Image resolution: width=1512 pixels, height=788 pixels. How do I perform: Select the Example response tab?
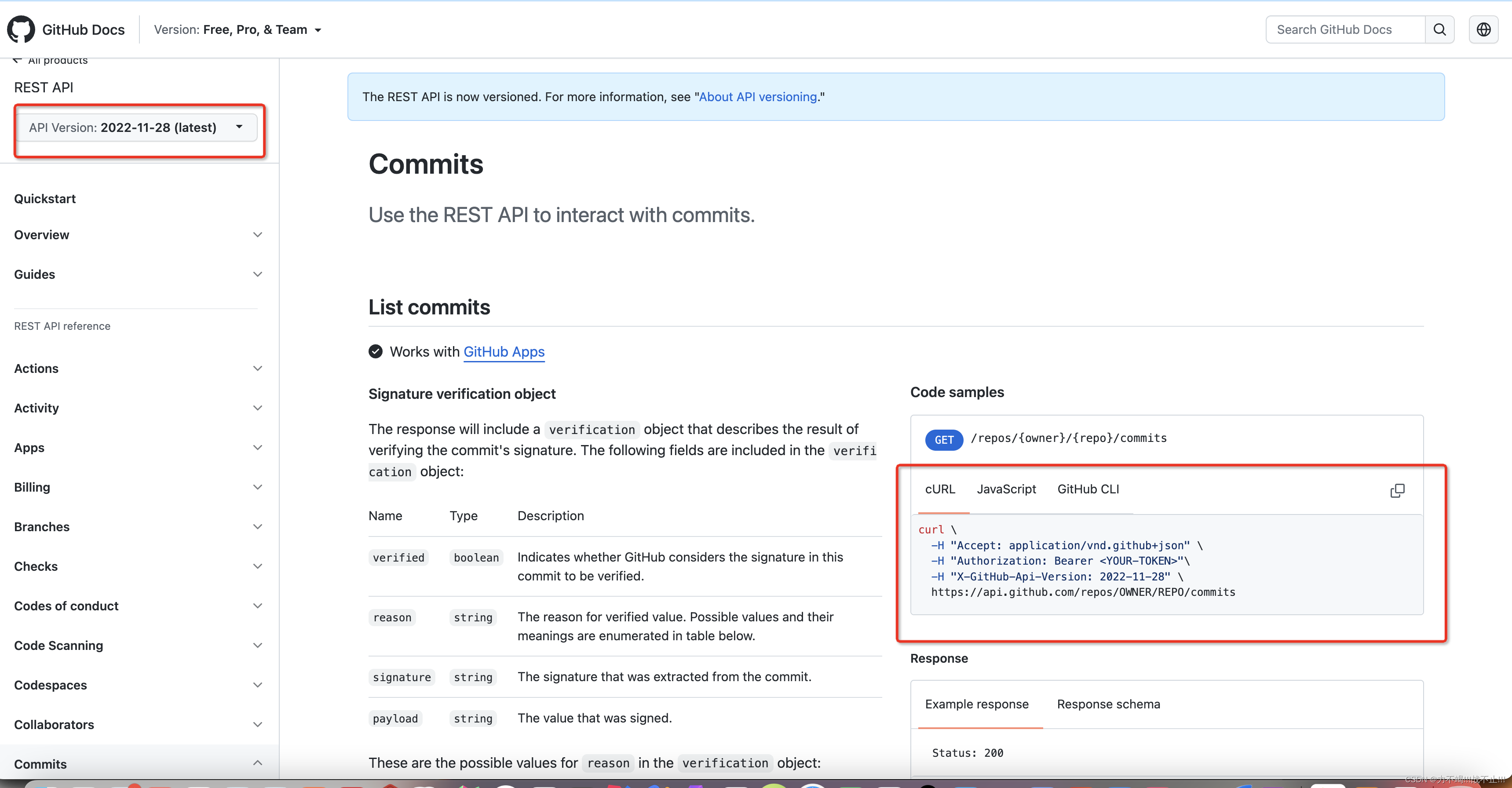tap(977, 704)
